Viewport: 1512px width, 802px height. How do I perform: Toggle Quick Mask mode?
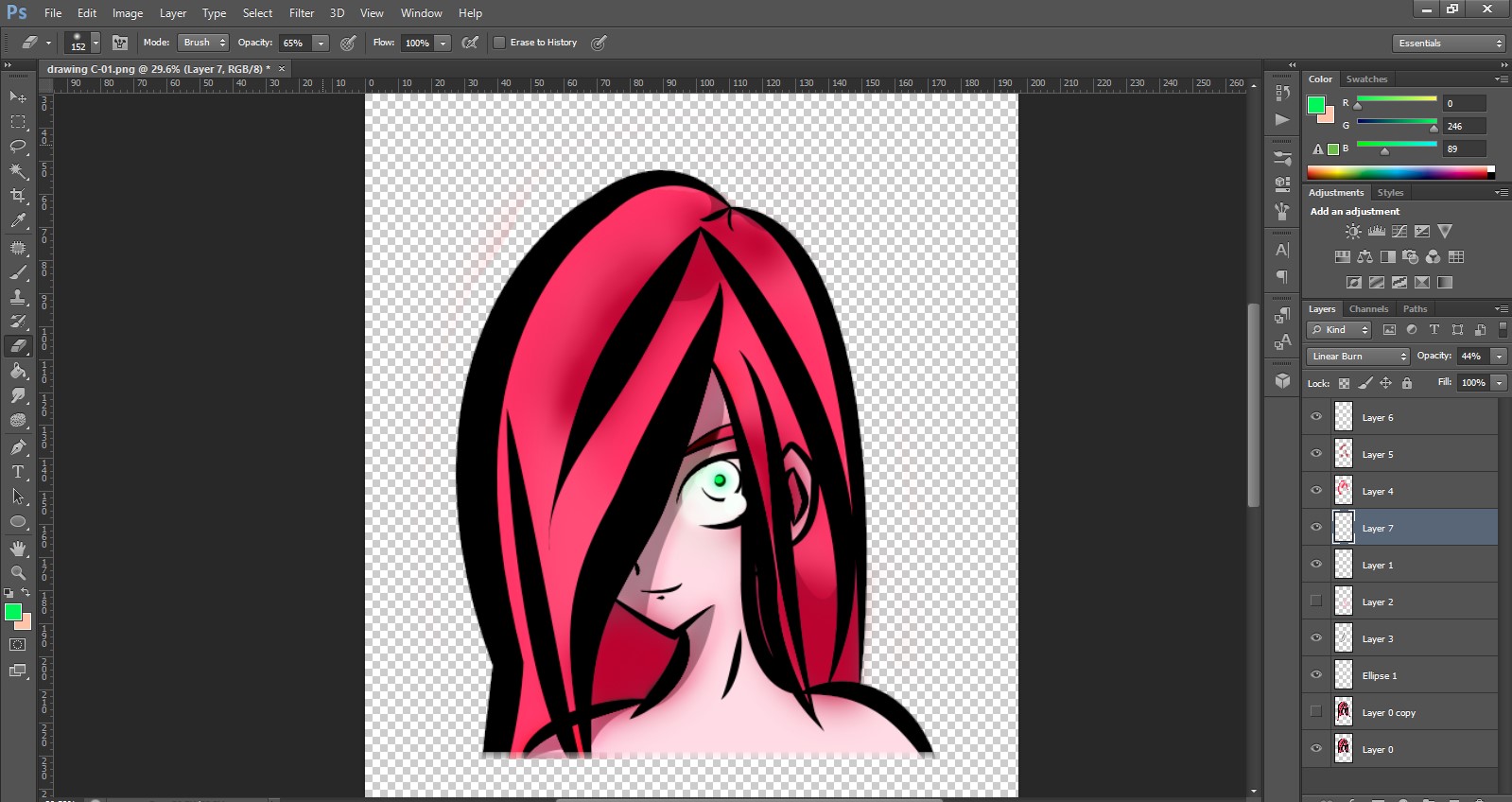tap(18, 645)
